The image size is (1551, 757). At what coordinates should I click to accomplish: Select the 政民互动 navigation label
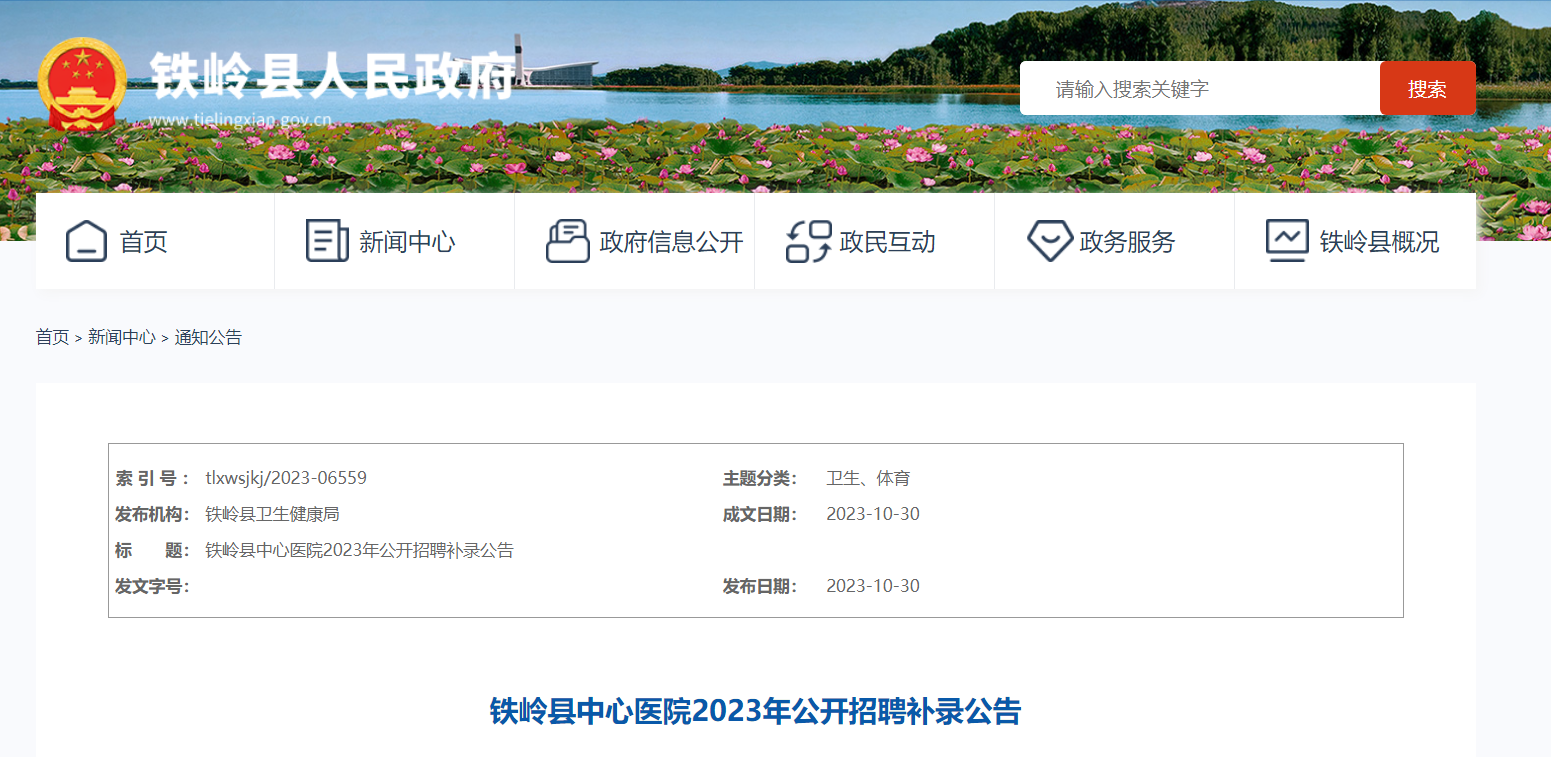point(887,242)
